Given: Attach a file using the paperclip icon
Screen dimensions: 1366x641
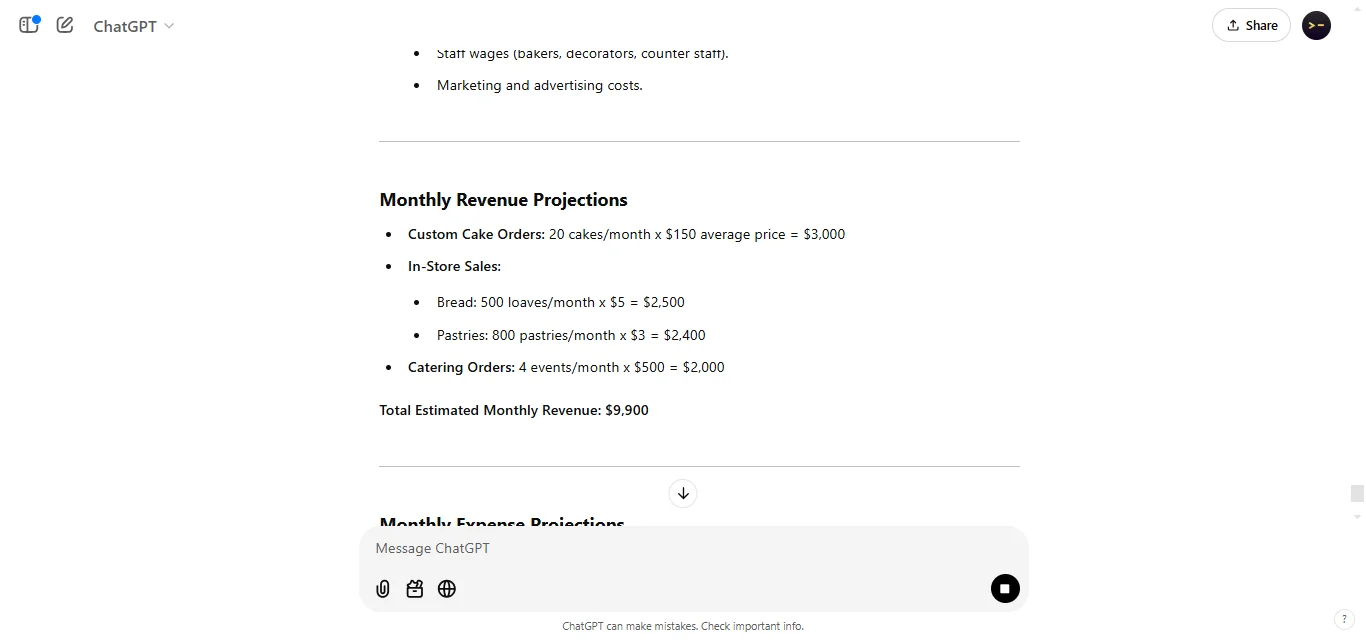Looking at the screenshot, I should pos(382,589).
